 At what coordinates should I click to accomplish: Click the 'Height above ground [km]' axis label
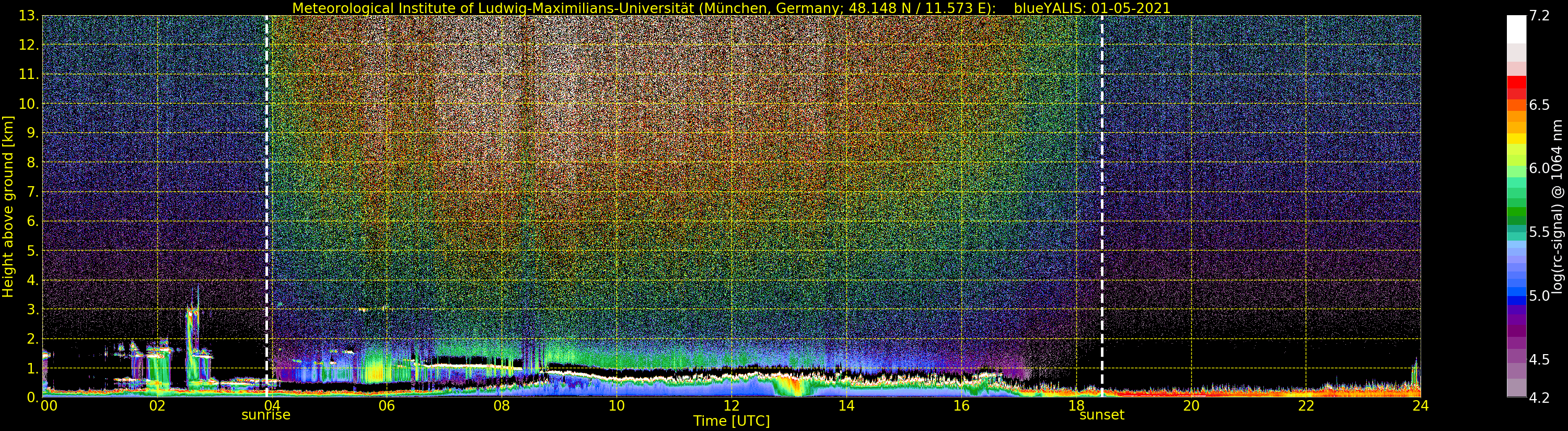(x=8, y=207)
